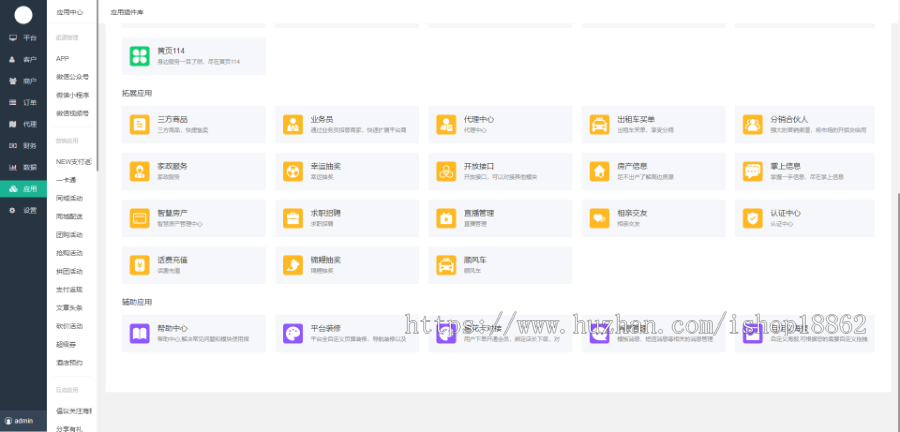Open 超级券 submenu item

coord(66,345)
